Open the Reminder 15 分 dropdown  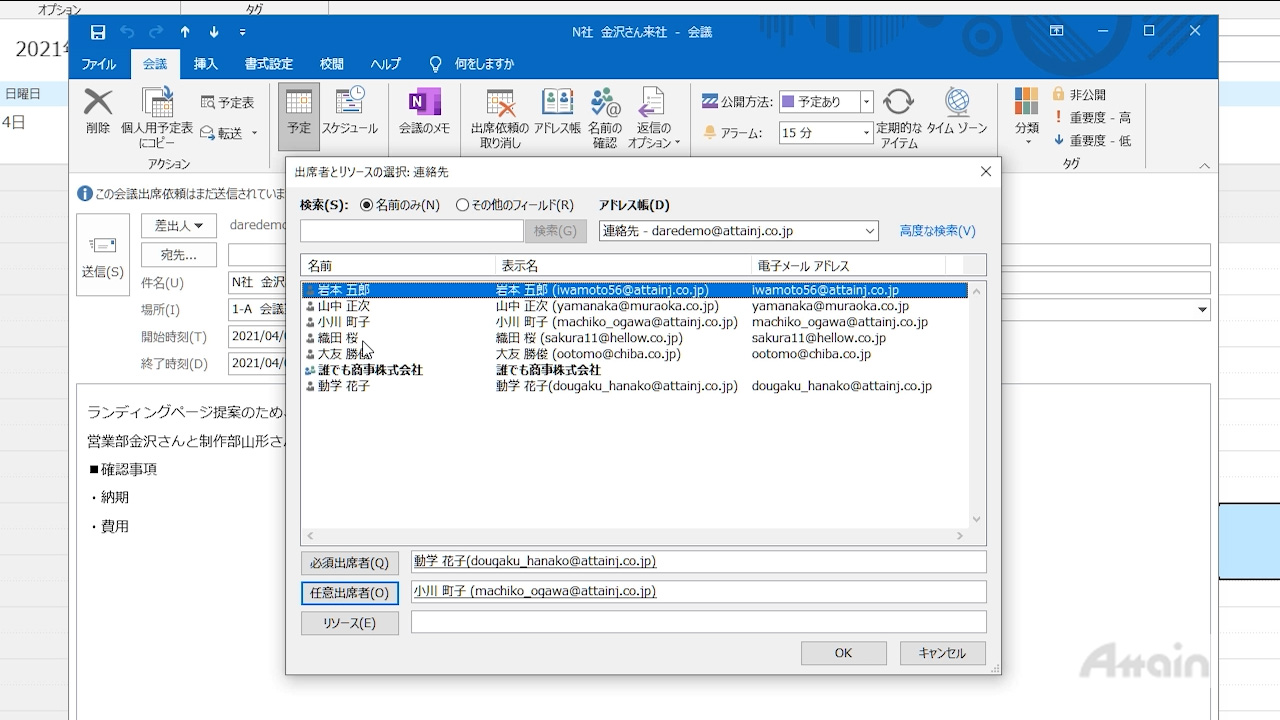866,133
